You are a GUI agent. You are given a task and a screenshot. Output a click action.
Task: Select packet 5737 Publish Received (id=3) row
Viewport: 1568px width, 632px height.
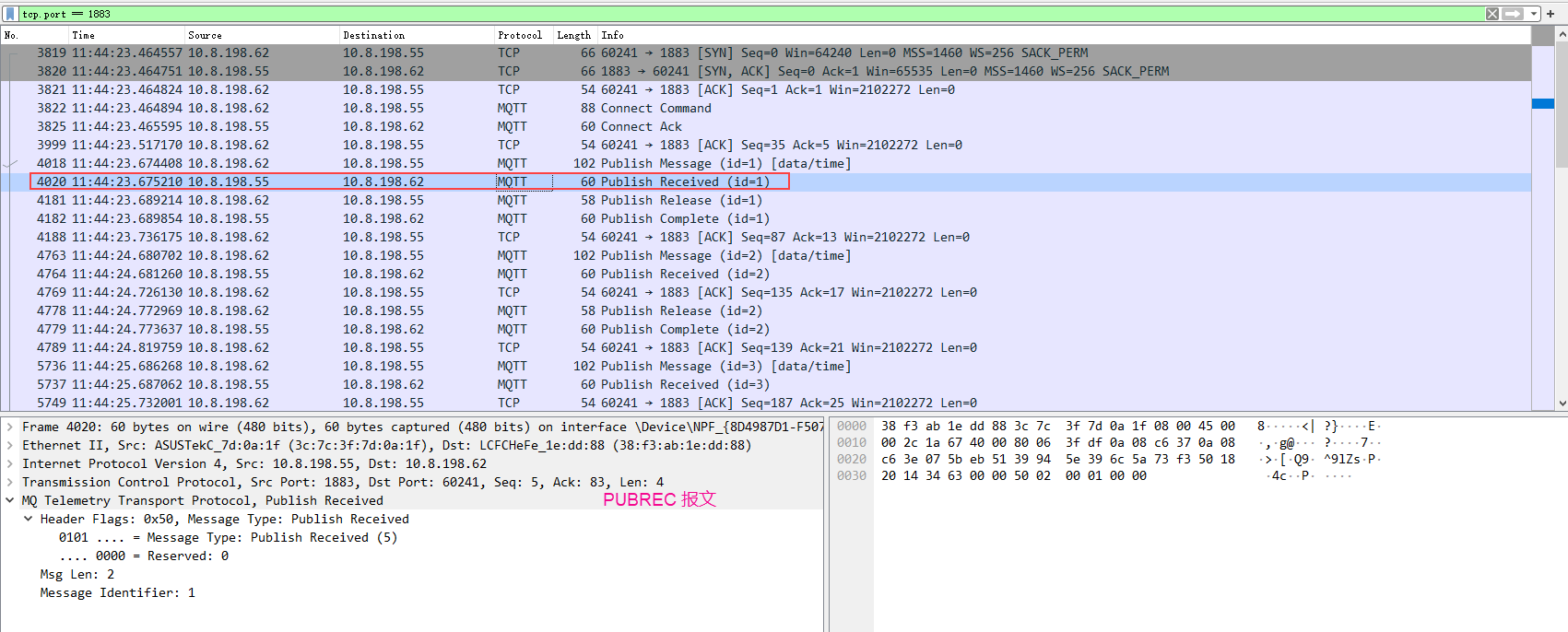[x=765, y=384]
